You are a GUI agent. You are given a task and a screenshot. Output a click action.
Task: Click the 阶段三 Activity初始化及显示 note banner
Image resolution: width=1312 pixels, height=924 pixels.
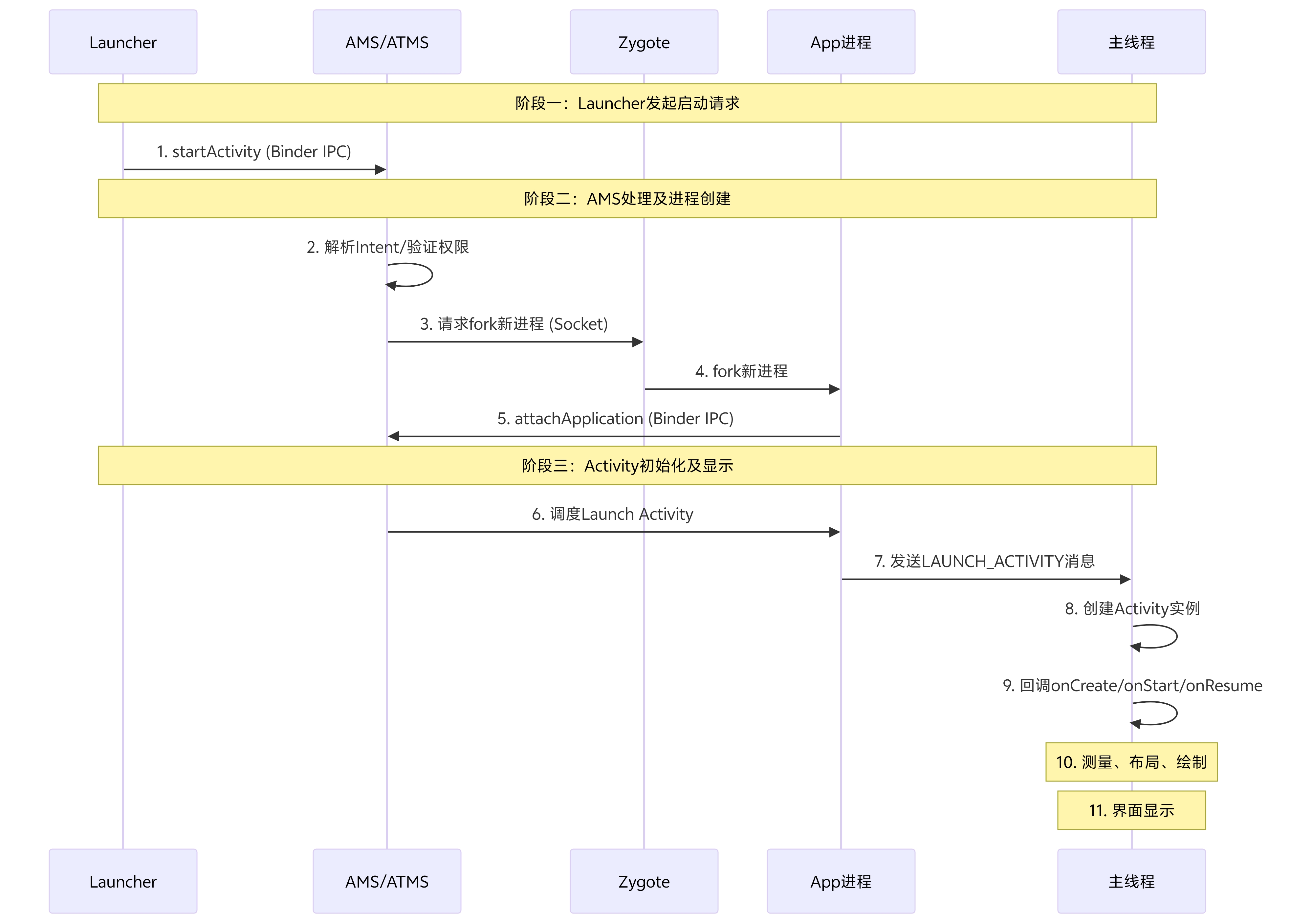(x=627, y=465)
